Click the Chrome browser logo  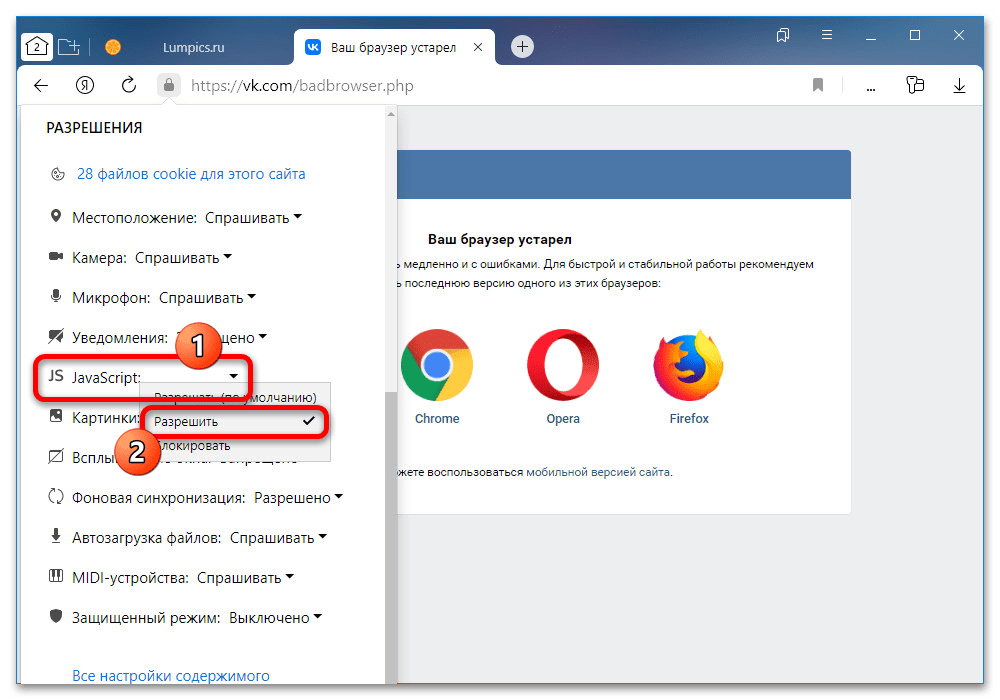coord(437,365)
